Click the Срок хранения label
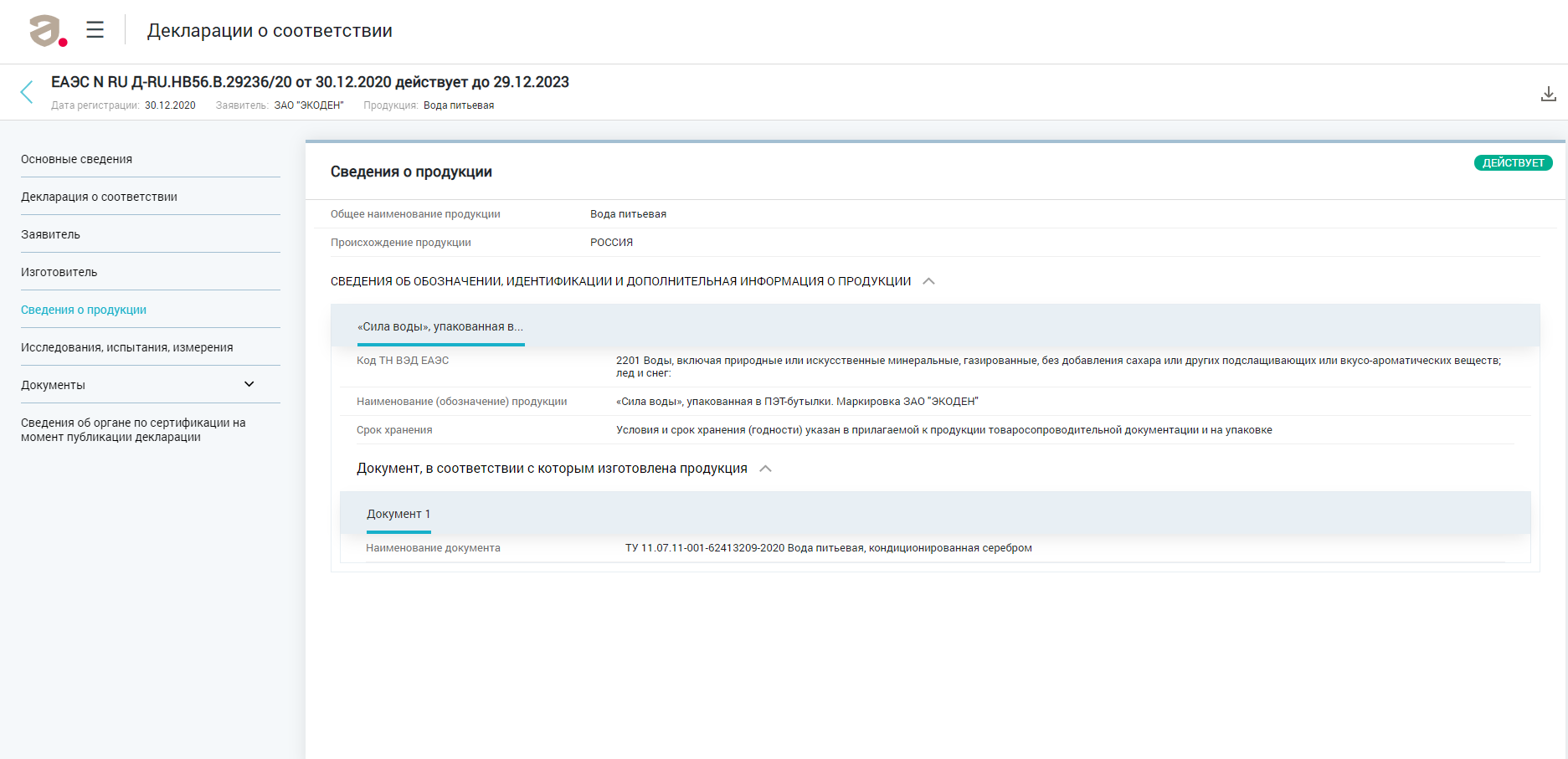The image size is (1568, 759). (x=394, y=430)
